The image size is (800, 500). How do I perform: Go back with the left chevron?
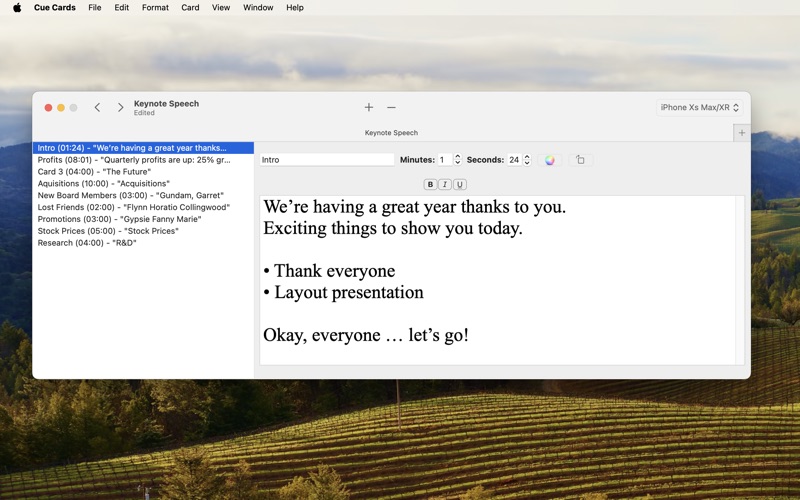click(x=97, y=107)
